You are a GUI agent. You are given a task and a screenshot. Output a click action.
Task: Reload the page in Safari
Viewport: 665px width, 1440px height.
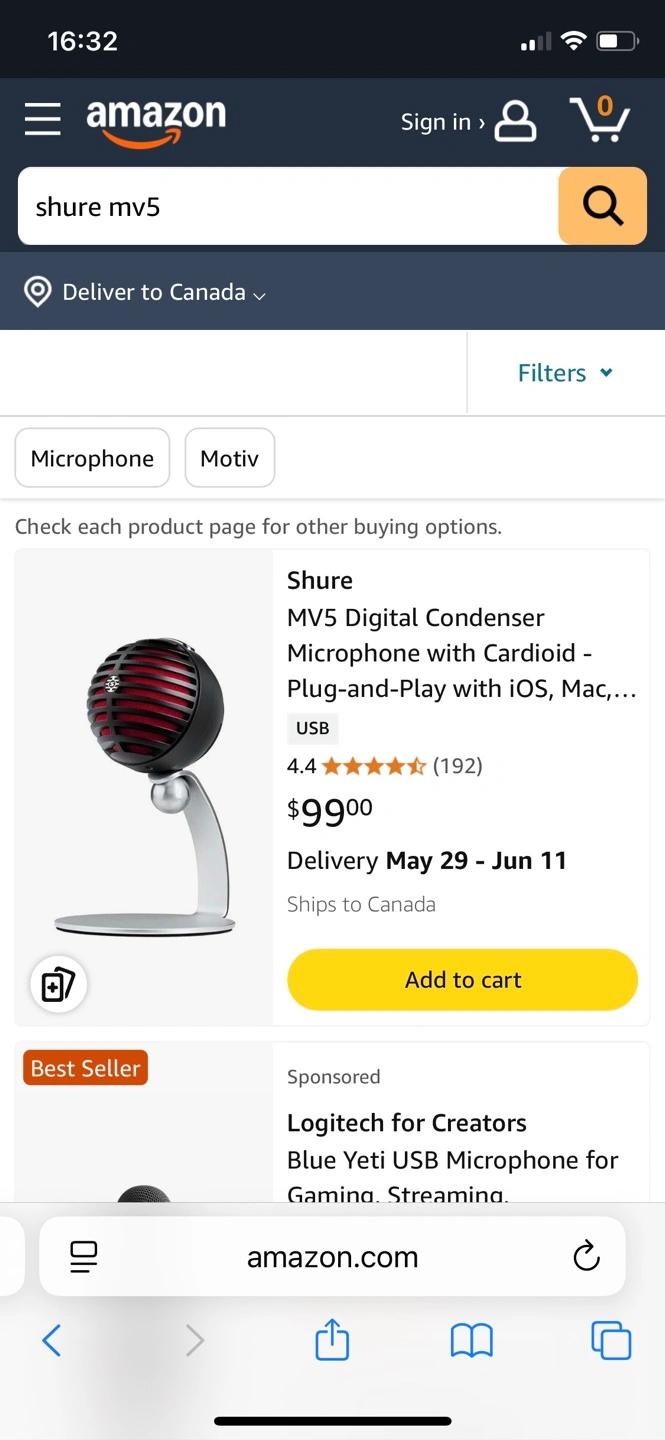tap(586, 1256)
